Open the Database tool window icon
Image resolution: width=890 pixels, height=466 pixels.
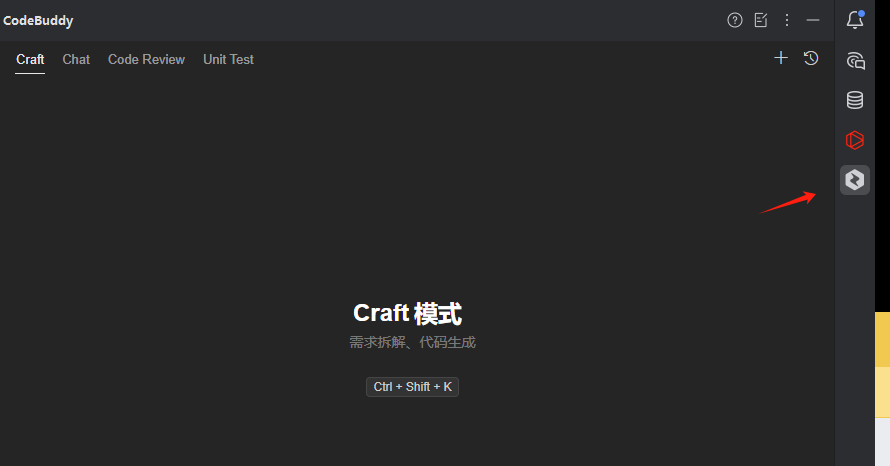pyautogui.click(x=855, y=100)
